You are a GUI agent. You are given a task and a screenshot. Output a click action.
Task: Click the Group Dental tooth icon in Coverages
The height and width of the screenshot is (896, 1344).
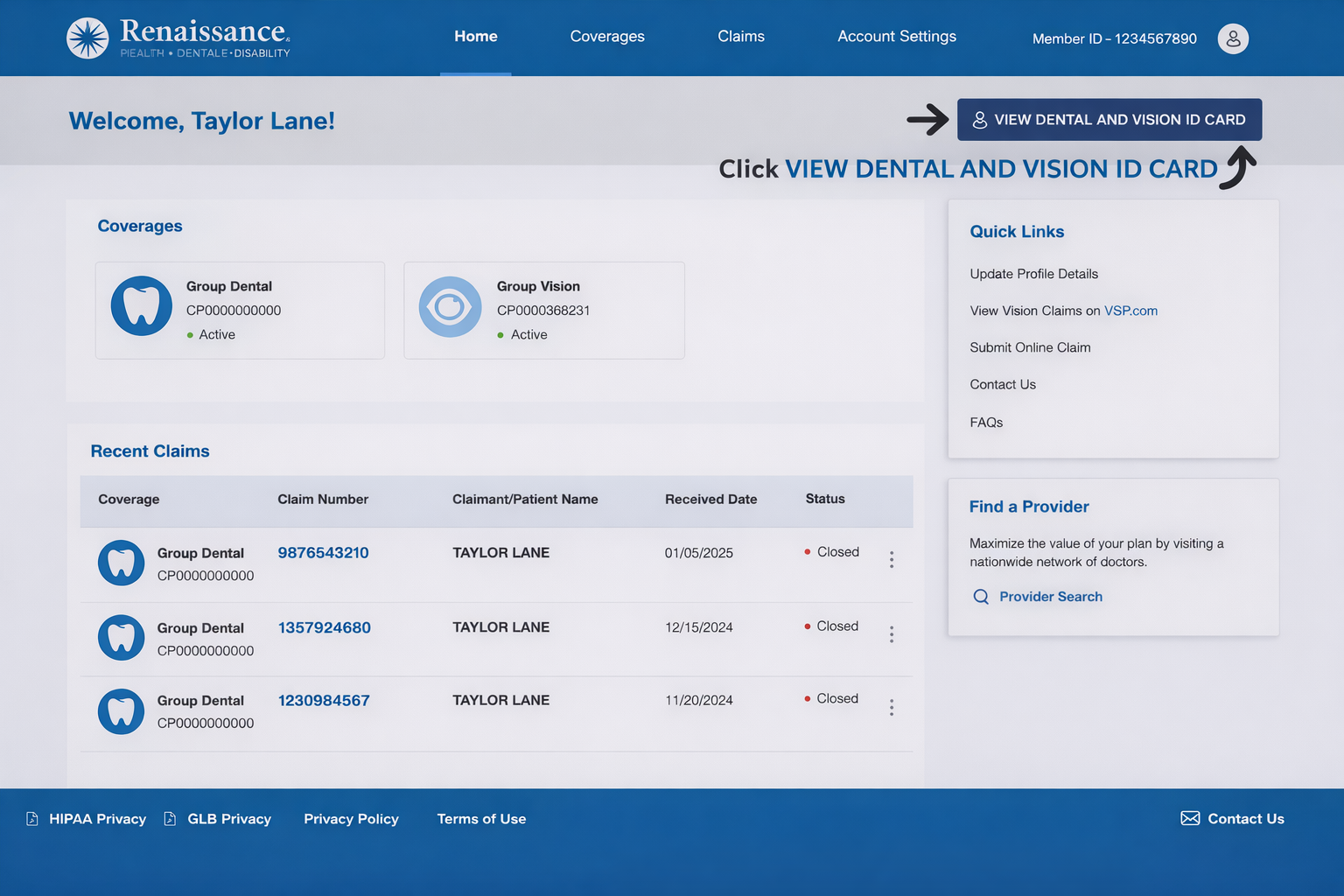(142, 306)
